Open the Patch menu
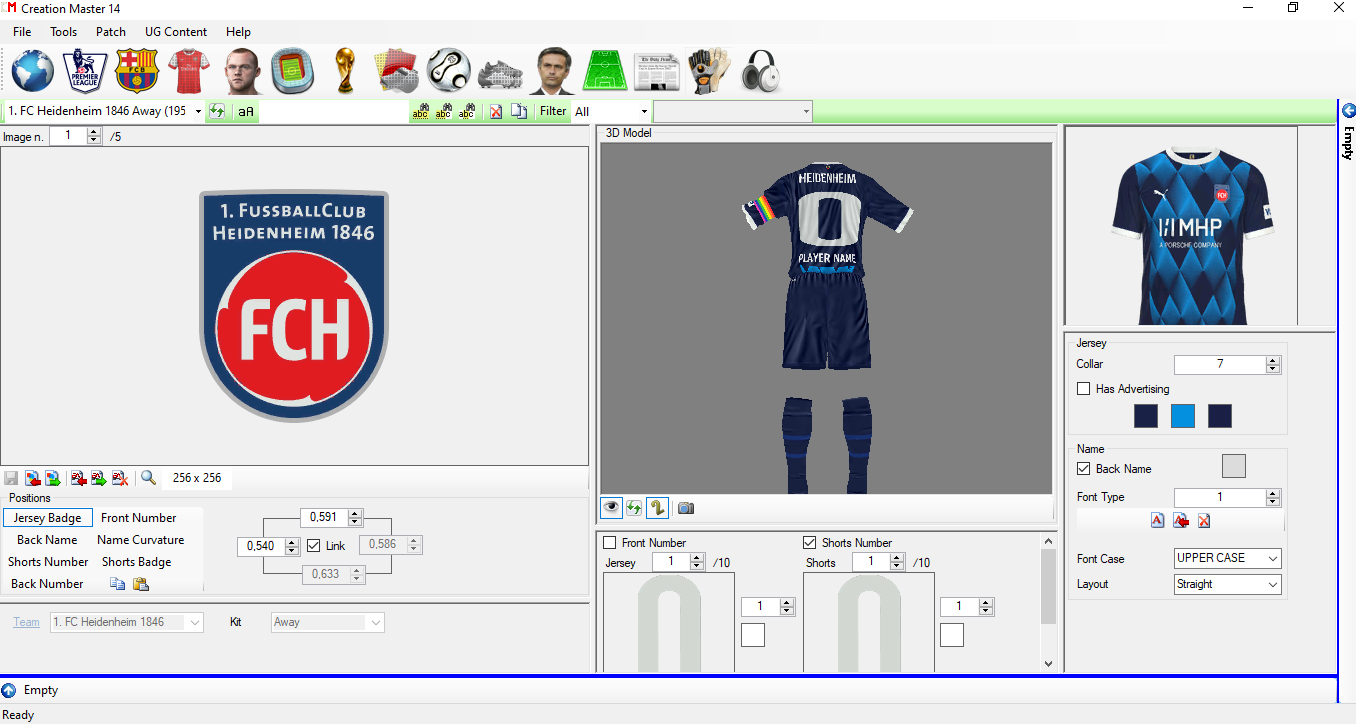The width and height of the screenshot is (1356, 724). [x=111, y=32]
